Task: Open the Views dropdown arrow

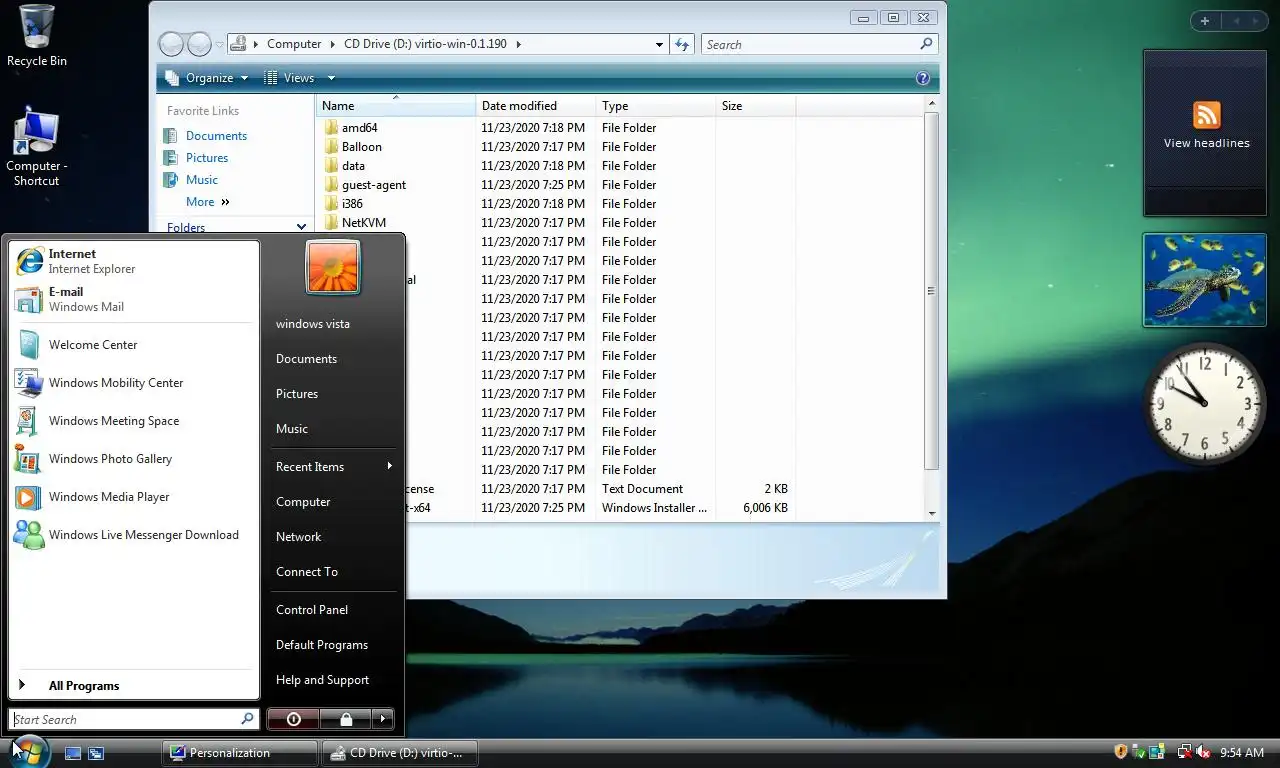Action: 331,78
